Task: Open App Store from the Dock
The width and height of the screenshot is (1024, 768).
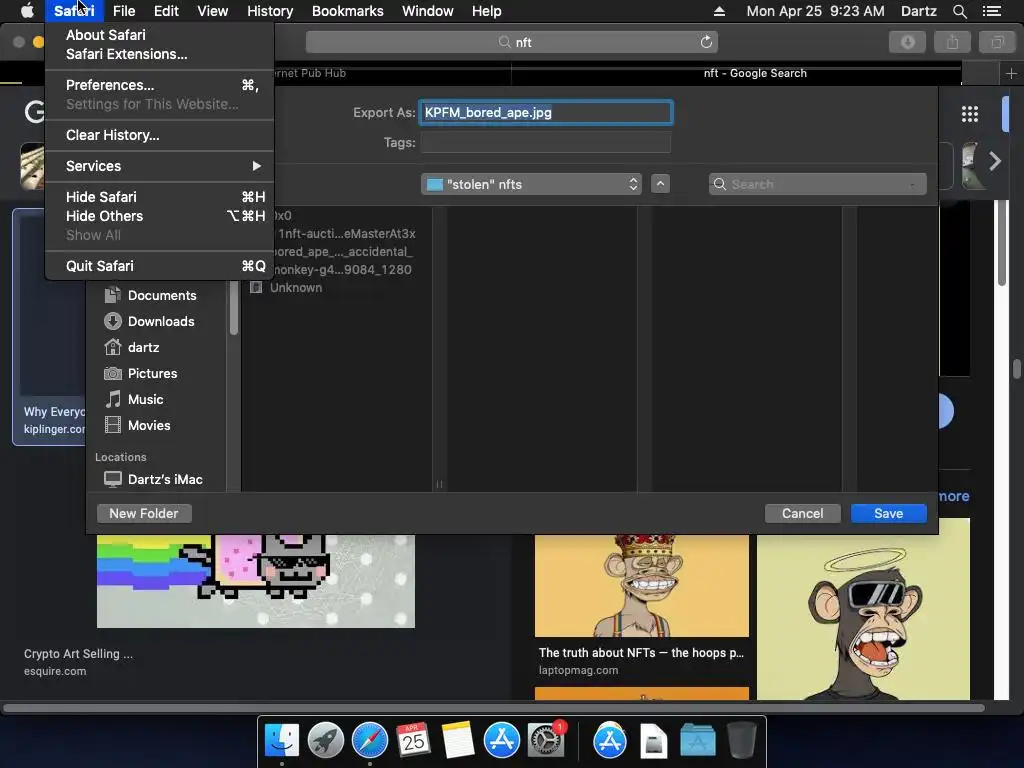Action: click(x=501, y=740)
